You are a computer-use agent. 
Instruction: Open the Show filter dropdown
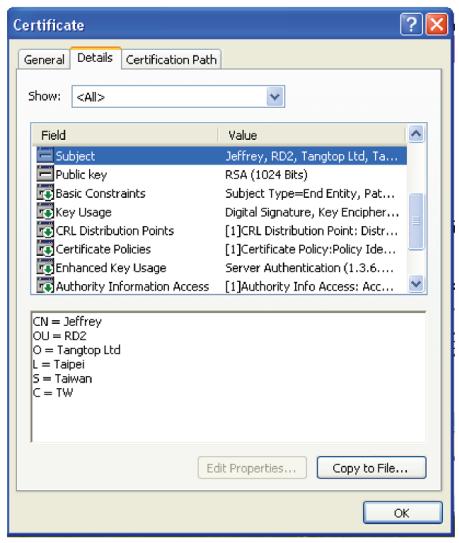click(275, 97)
